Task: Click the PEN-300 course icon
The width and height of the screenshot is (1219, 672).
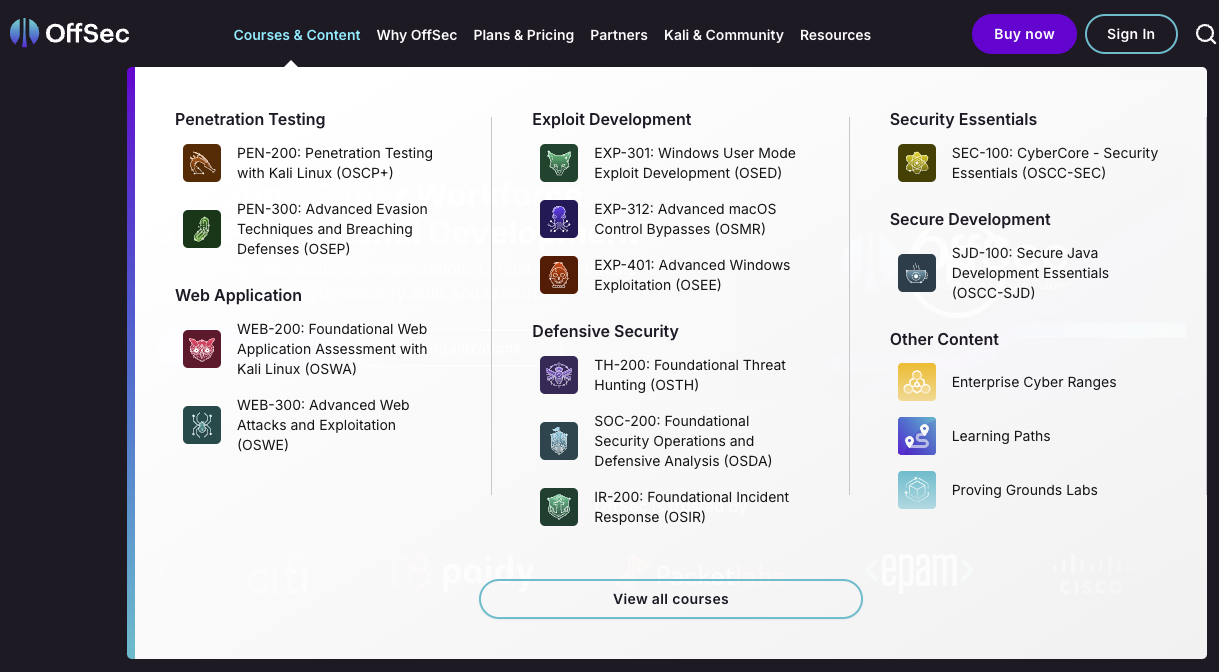Action: 201,229
